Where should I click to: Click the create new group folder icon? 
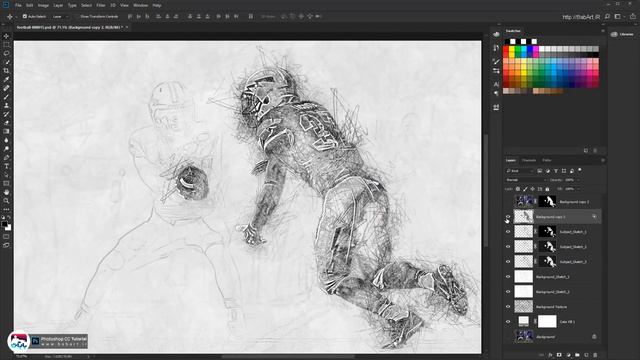pos(577,355)
